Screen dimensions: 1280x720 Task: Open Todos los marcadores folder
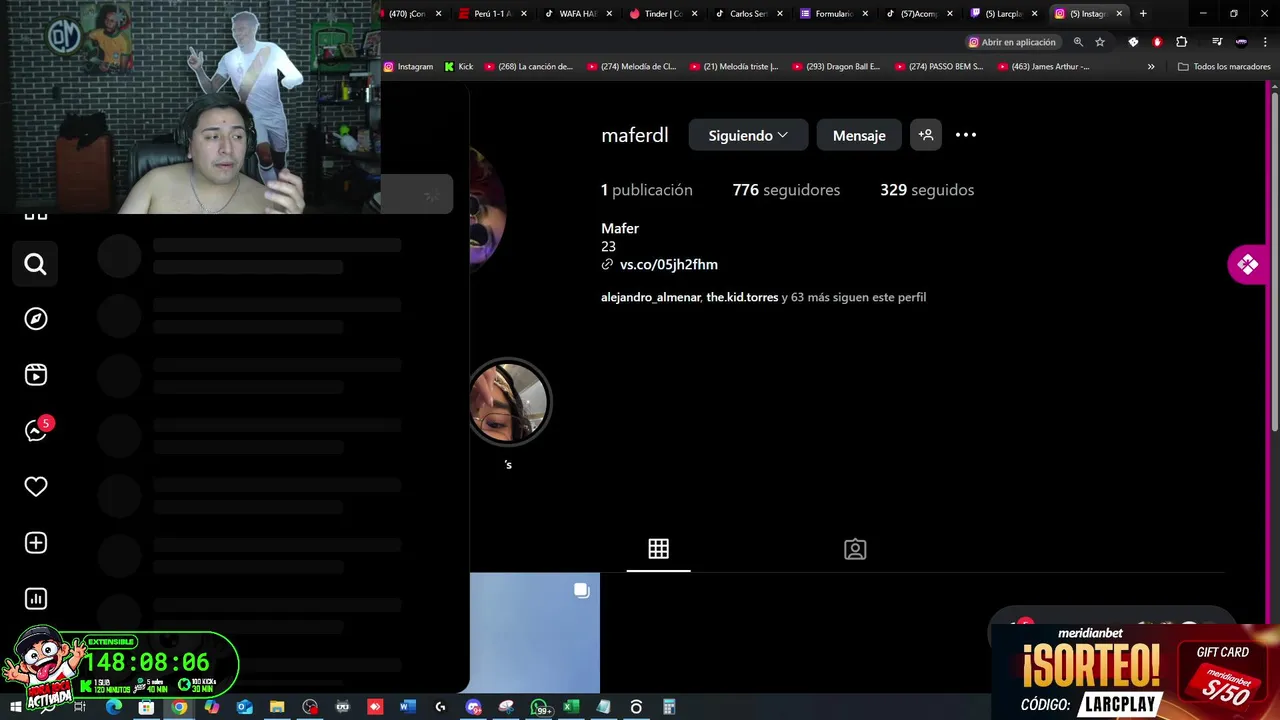point(1224,67)
